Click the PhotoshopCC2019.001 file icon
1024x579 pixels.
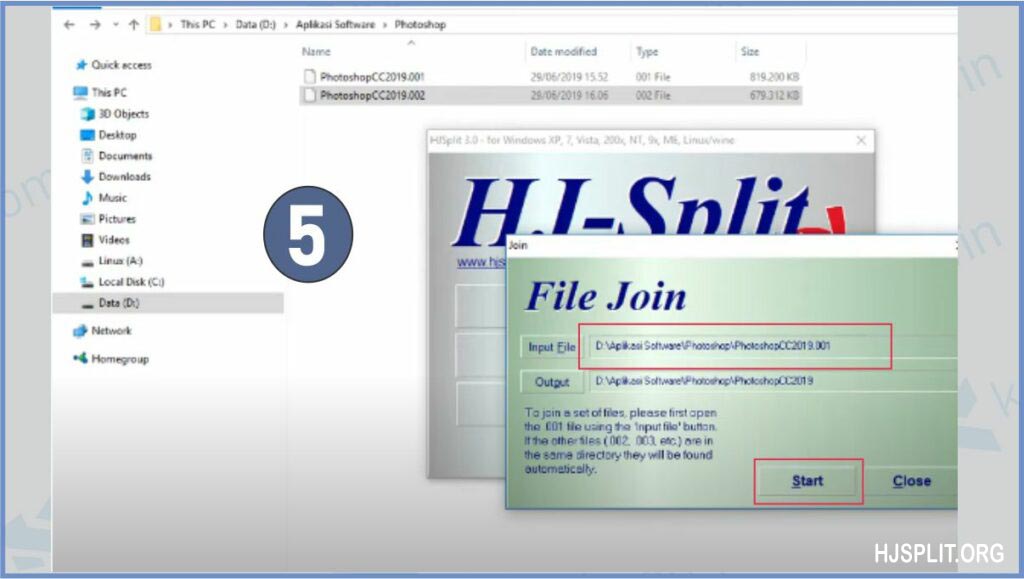click(310, 77)
